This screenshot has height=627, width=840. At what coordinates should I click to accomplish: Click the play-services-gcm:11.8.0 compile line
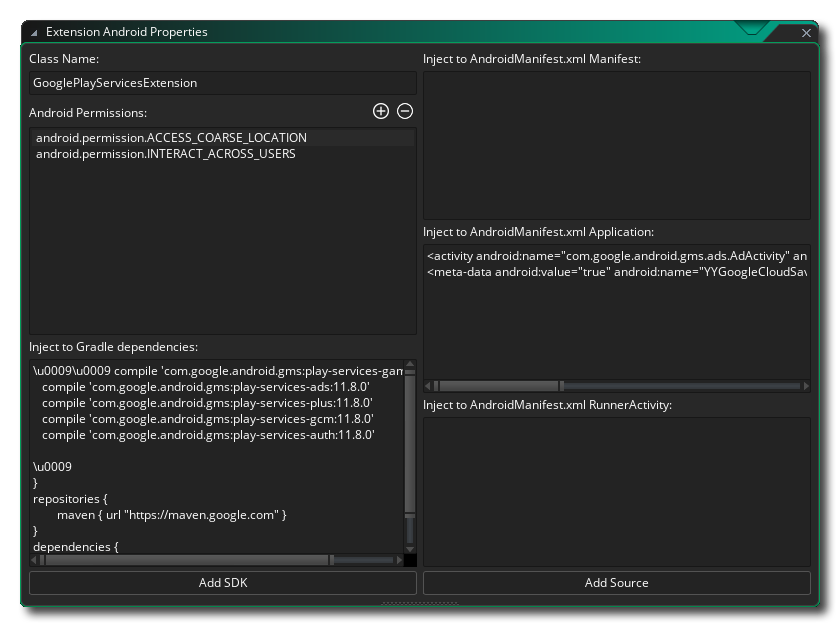pyautogui.click(x=207, y=419)
